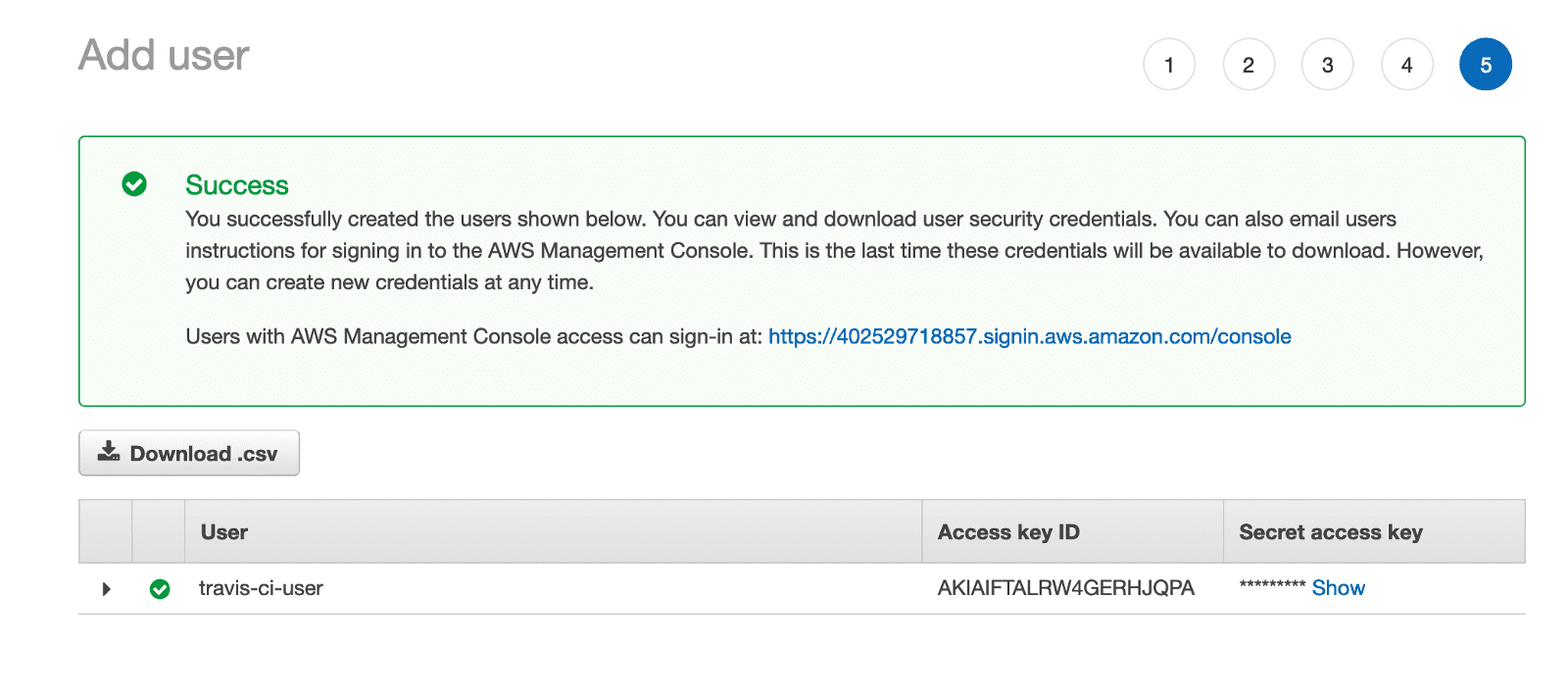
Task: Go to wizard step 1
Action: (x=1169, y=65)
